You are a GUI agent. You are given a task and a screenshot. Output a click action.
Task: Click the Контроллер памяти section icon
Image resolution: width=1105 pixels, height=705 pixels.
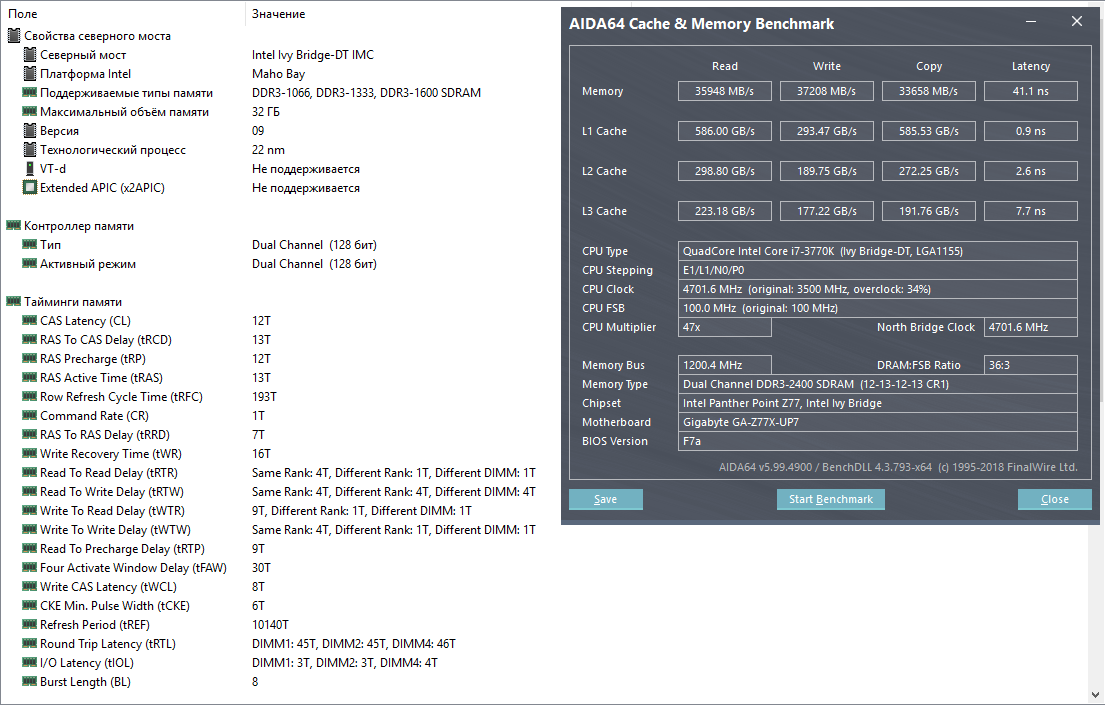coord(13,226)
